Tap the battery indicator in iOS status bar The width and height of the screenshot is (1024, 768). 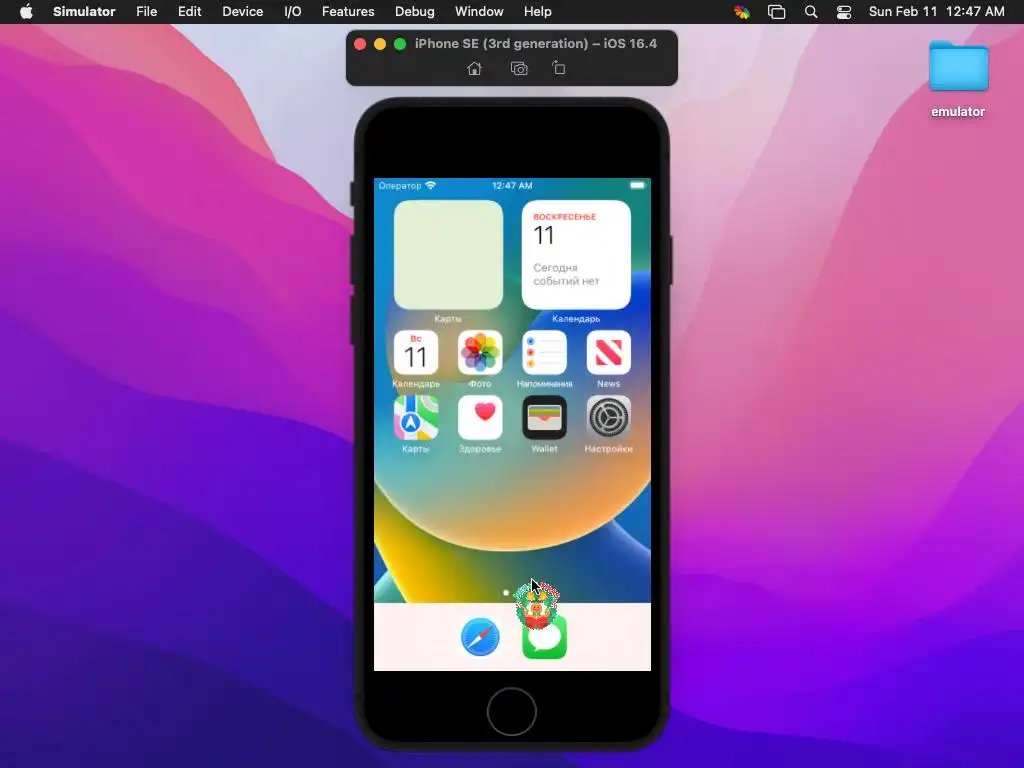[638, 185]
